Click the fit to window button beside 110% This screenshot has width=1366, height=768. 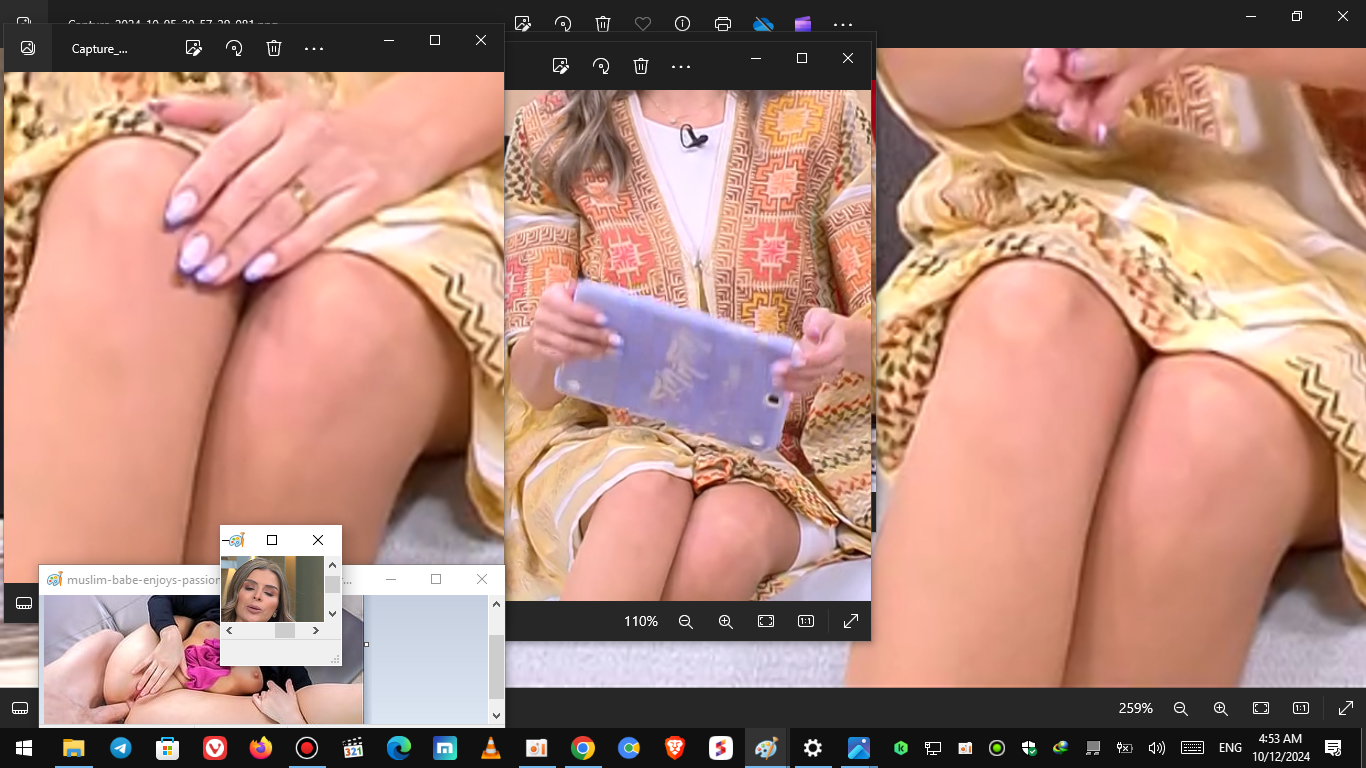766,621
